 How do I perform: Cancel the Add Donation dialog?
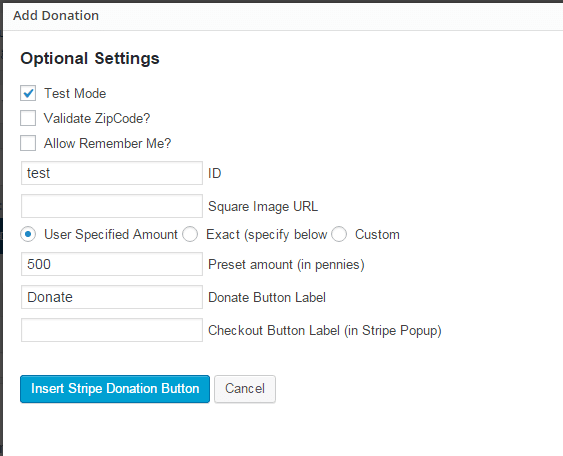(245, 389)
